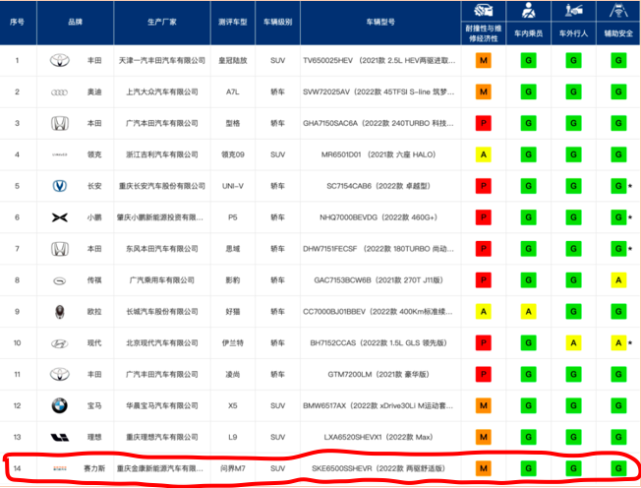
Task: Click the Xpeng logo in the P5 row
Action: [x=60, y=218]
